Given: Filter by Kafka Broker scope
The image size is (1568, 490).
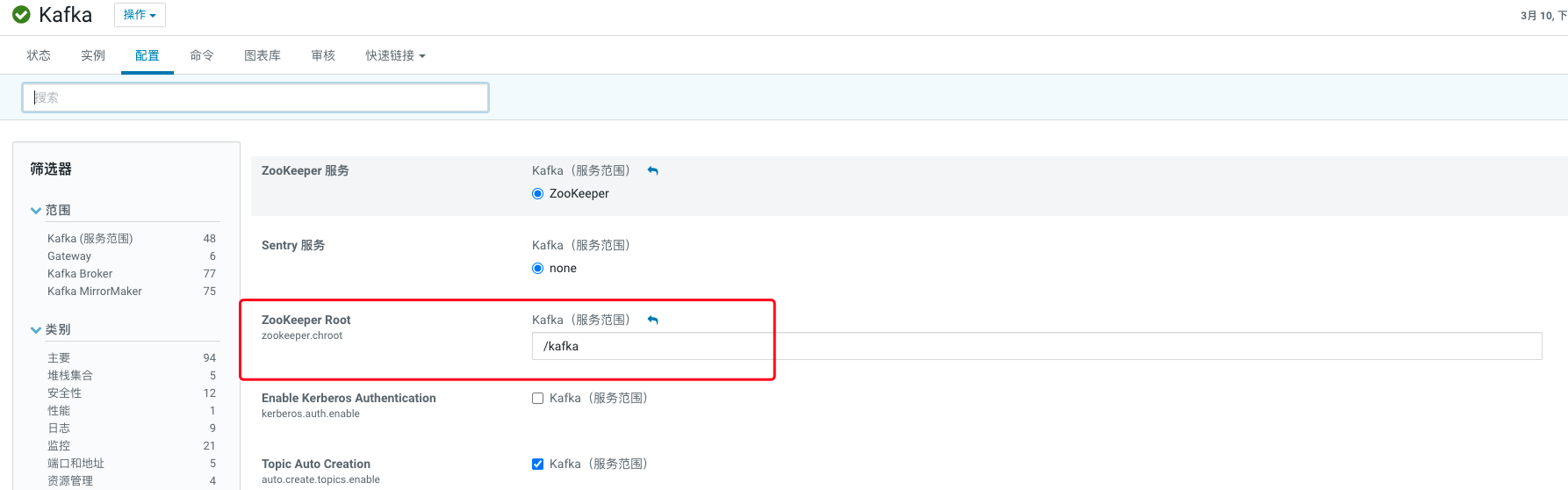Looking at the screenshot, I should pyautogui.click(x=80, y=274).
